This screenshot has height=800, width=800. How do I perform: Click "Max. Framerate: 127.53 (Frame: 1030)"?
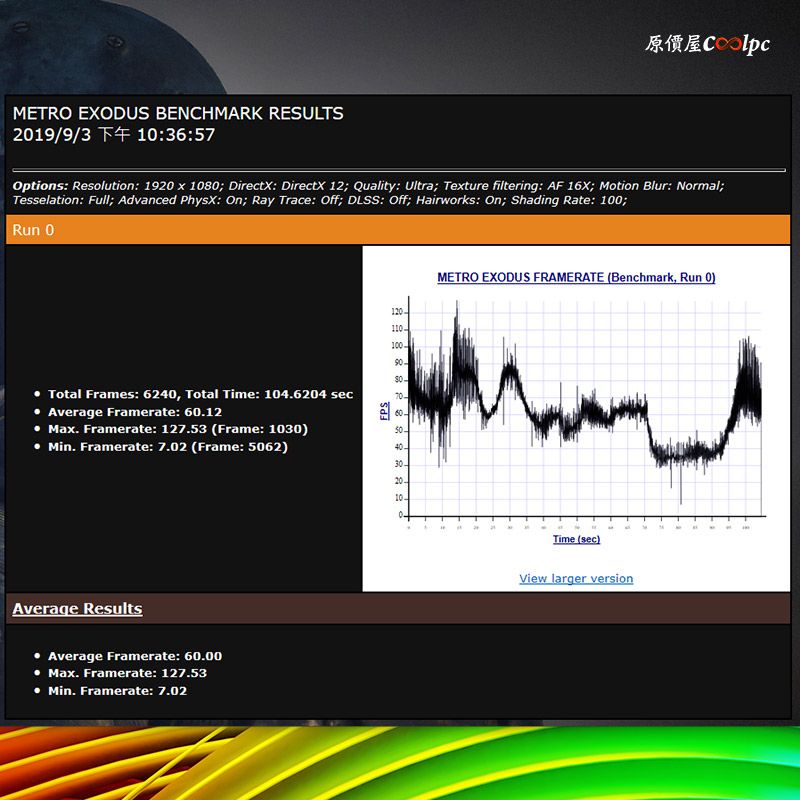pyautogui.click(x=178, y=429)
